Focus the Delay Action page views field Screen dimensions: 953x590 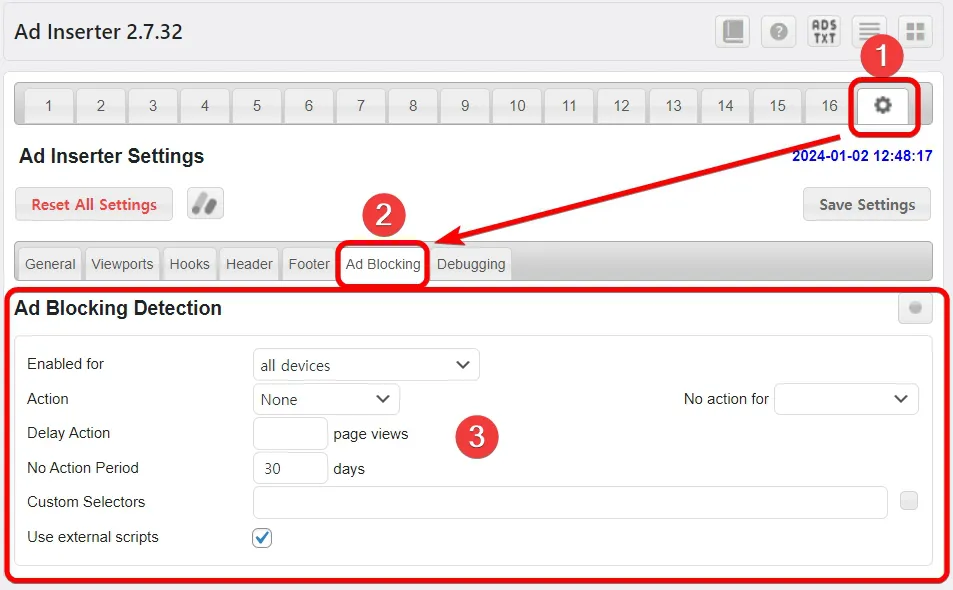pyautogui.click(x=290, y=433)
